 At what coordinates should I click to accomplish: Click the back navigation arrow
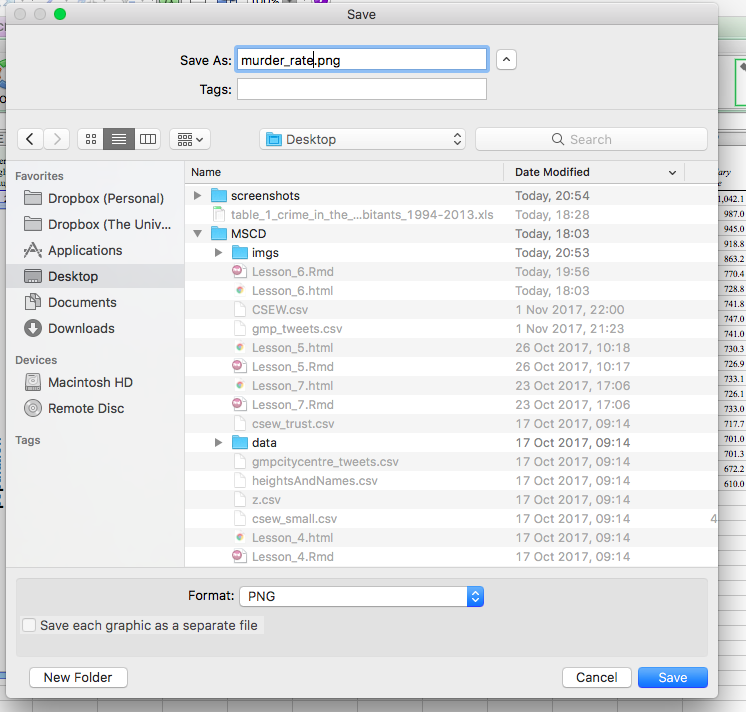(31, 139)
